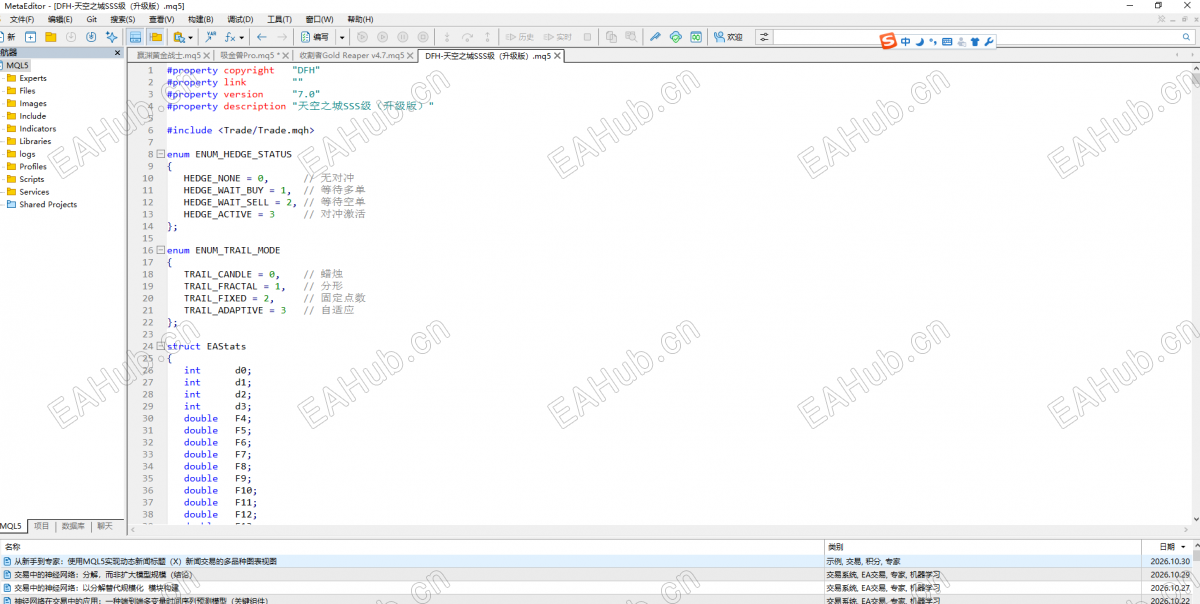Select the Scripts folder in navigator
This screenshot has width=1200, height=604.
click(x=31, y=179)
